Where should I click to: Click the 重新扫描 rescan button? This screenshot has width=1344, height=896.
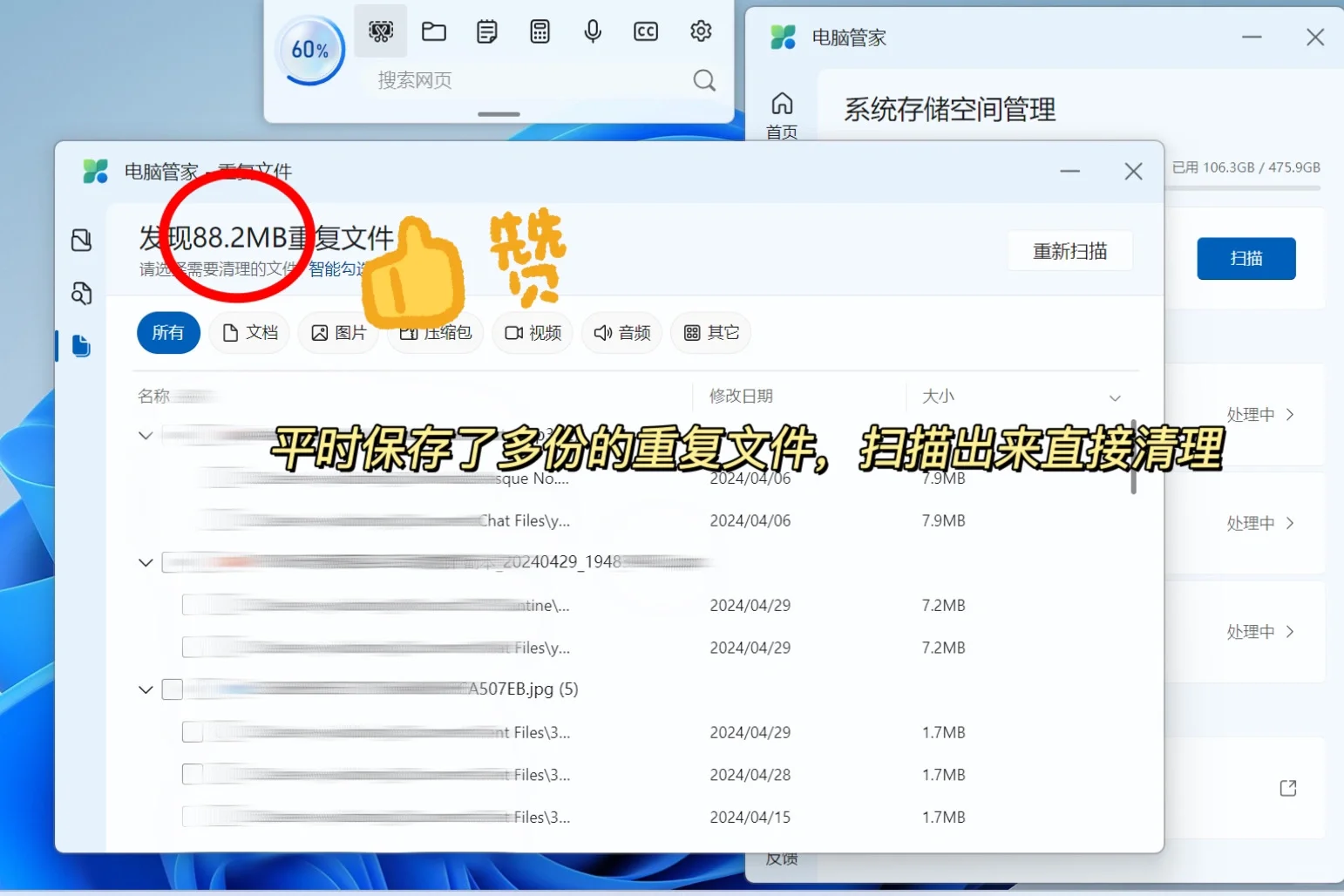[x=1070, y=251]
